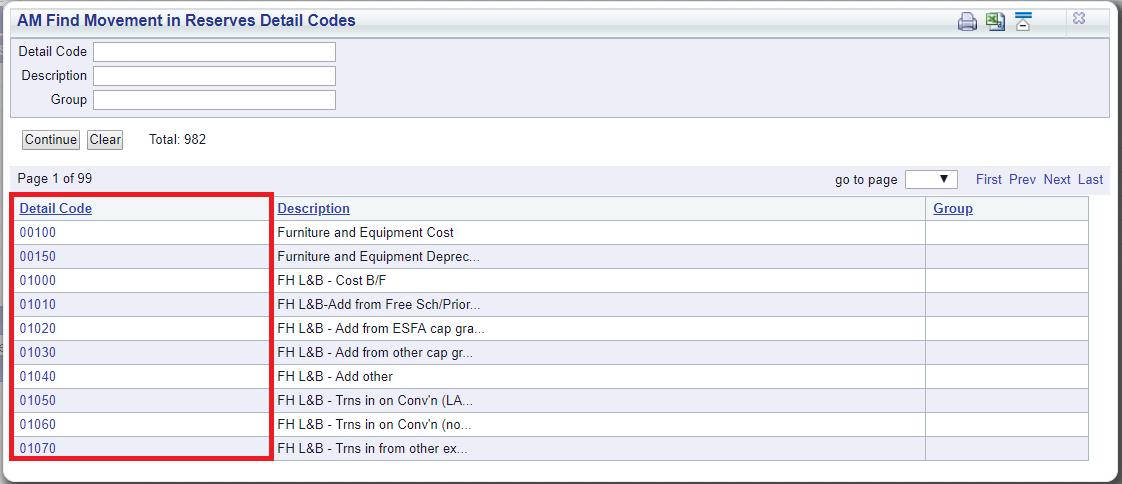Select detail code 01040
Image resolution: width=1122 pixels, height=484 pixels.
click(x=38, y=377)
